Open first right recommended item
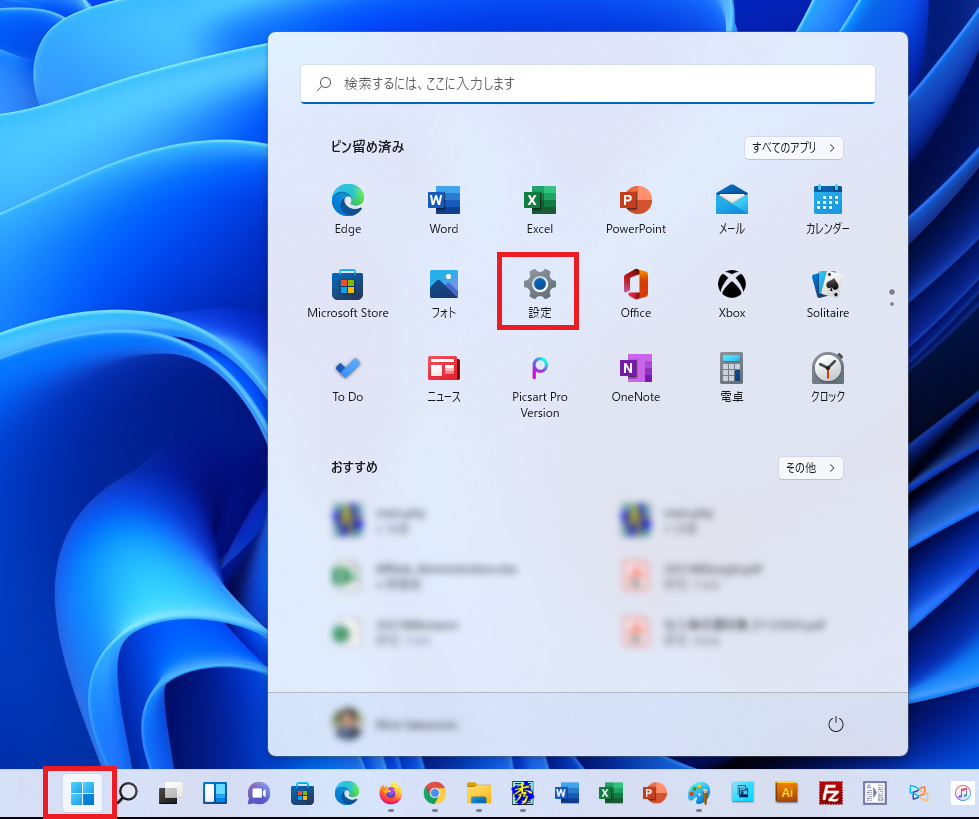The height and width of the screenshot is (819, 979). [x=667, y=520]
